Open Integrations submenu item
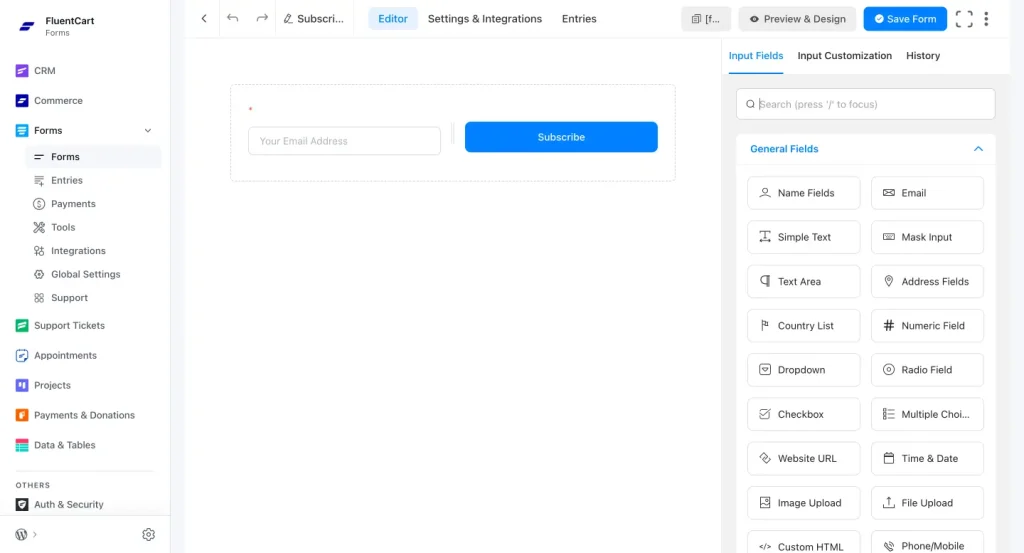This screenshot has width=1024, height=553. 78,251
